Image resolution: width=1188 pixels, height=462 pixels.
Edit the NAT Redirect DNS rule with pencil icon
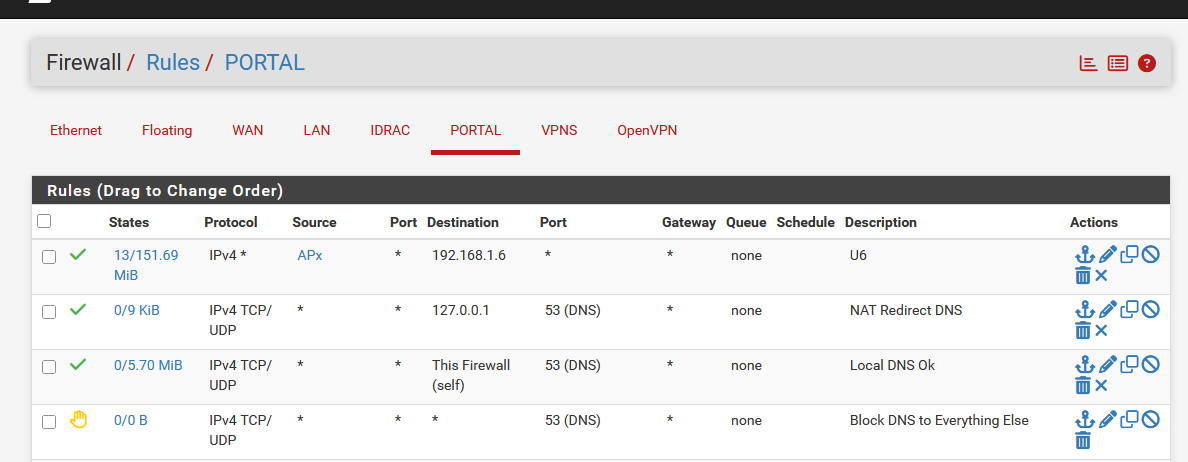point(1108,309)
